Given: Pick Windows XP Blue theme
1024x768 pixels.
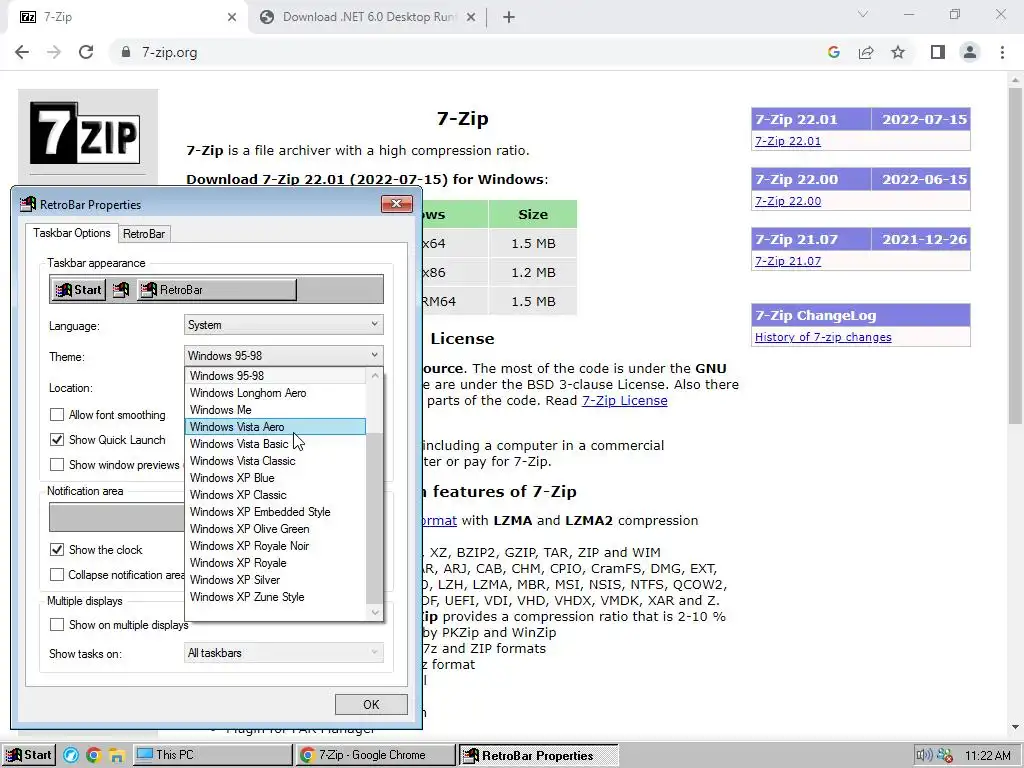Looking at the screenshot, I should (276, 477).
